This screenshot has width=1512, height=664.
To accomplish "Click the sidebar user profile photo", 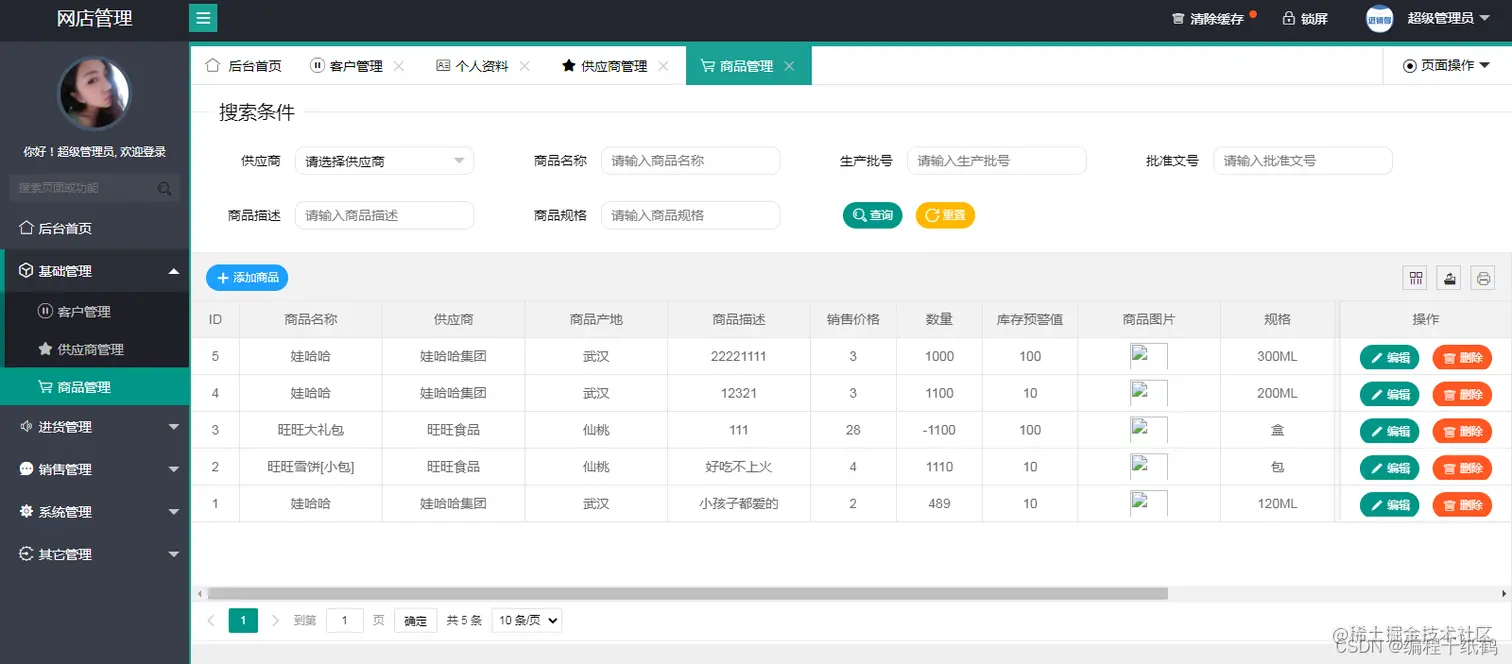I will coord(95,93).
